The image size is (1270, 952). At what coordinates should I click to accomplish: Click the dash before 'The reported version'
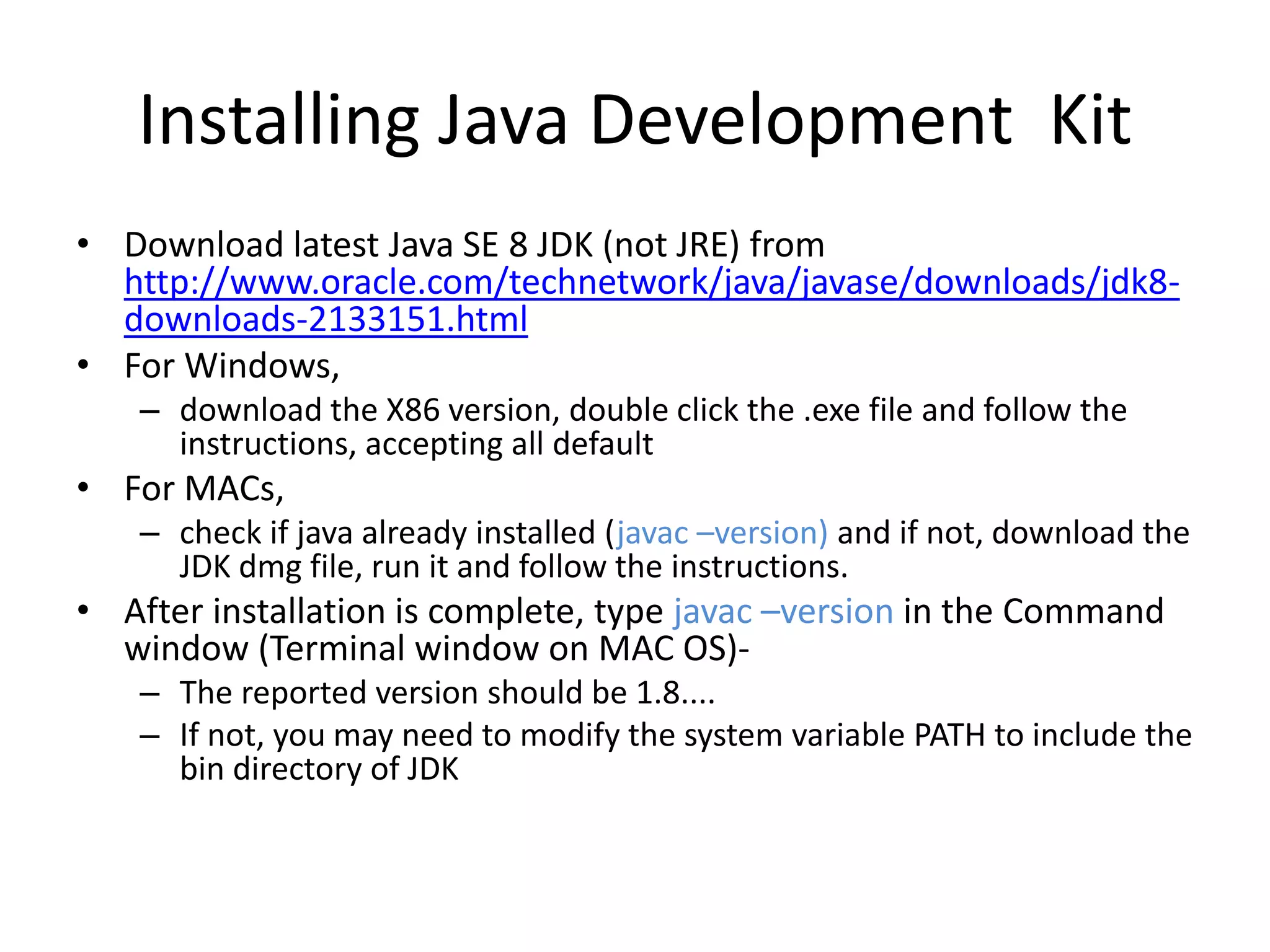150,693
